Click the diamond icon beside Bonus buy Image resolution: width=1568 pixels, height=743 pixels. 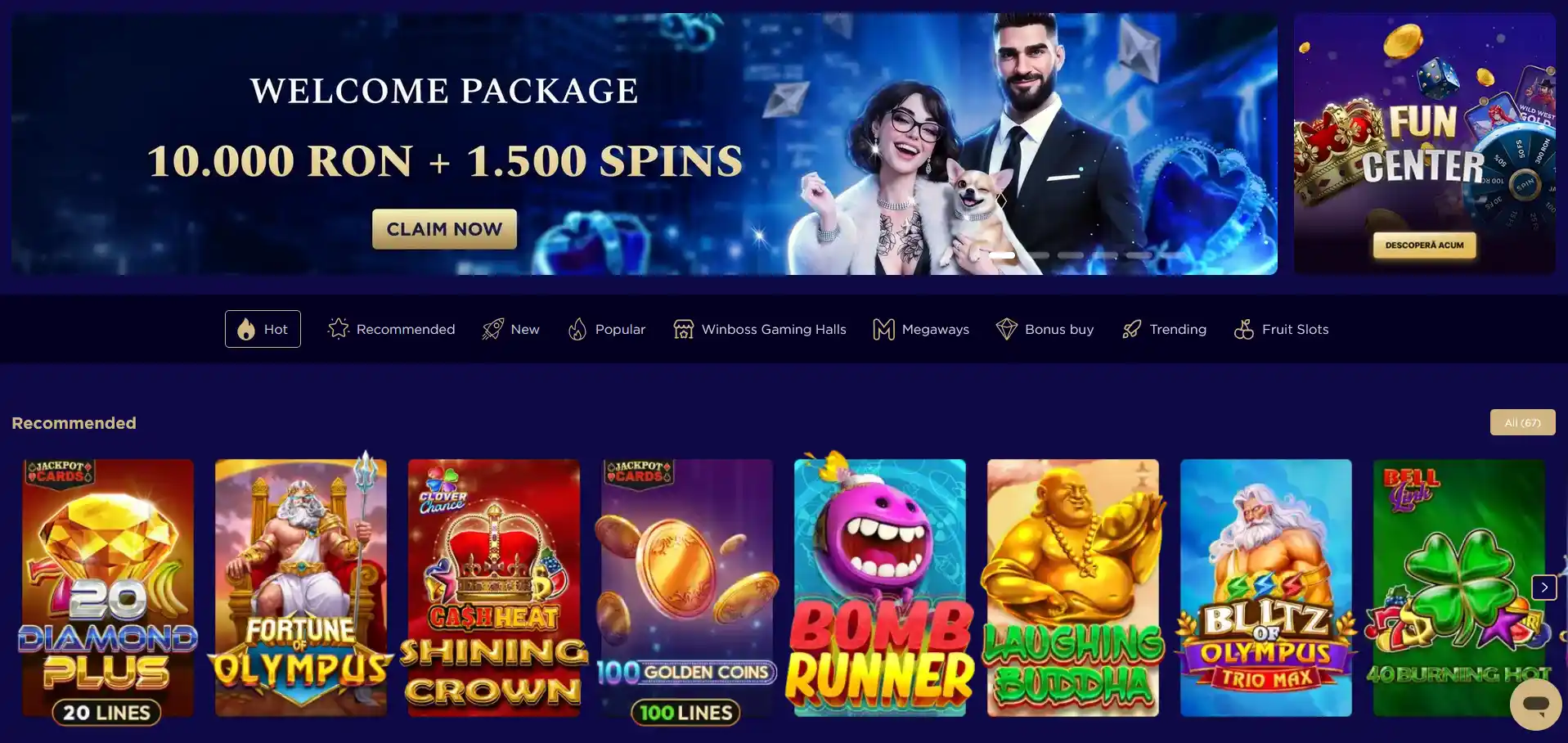(1006, 329)
